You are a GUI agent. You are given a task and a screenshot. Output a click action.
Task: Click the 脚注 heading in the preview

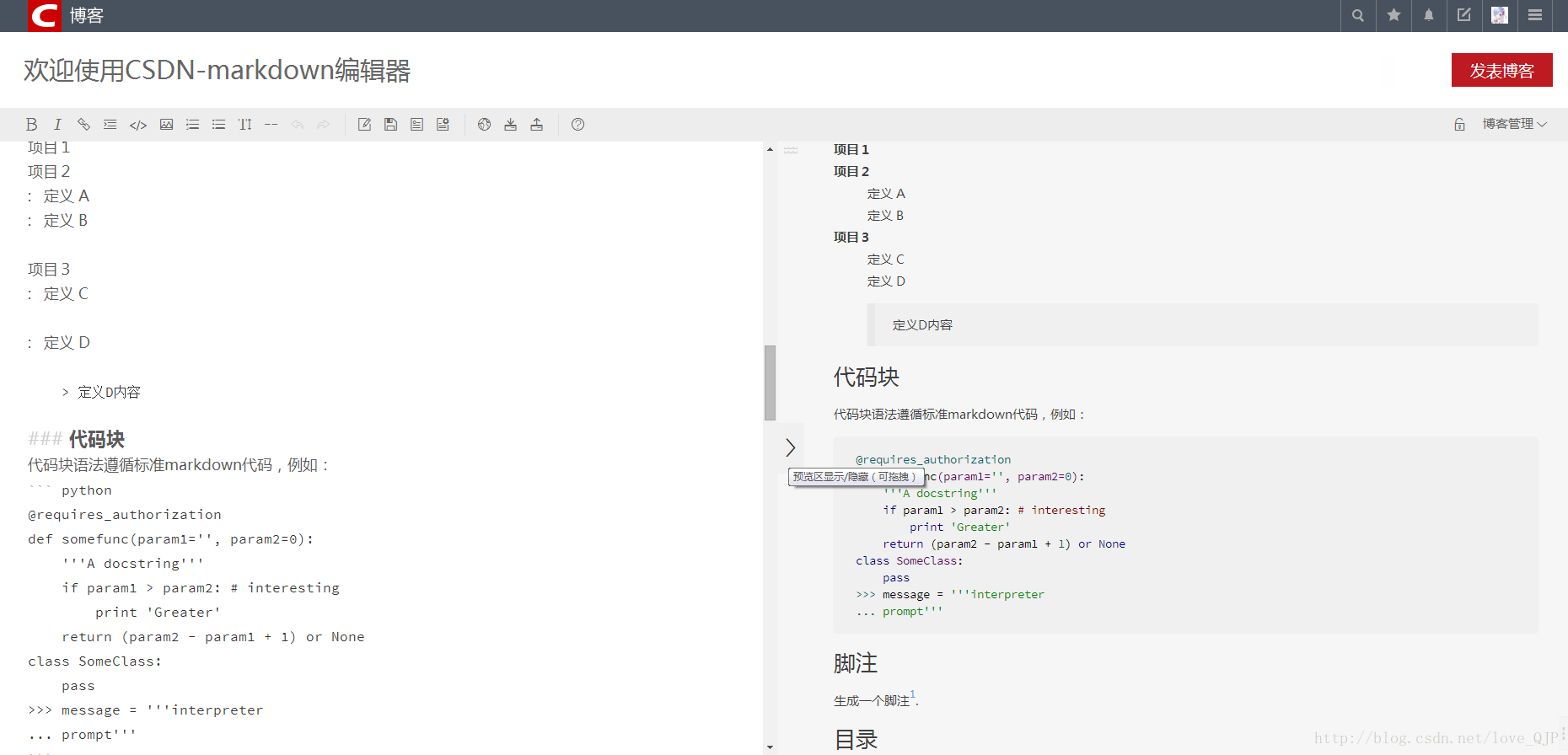coord(856,663)
